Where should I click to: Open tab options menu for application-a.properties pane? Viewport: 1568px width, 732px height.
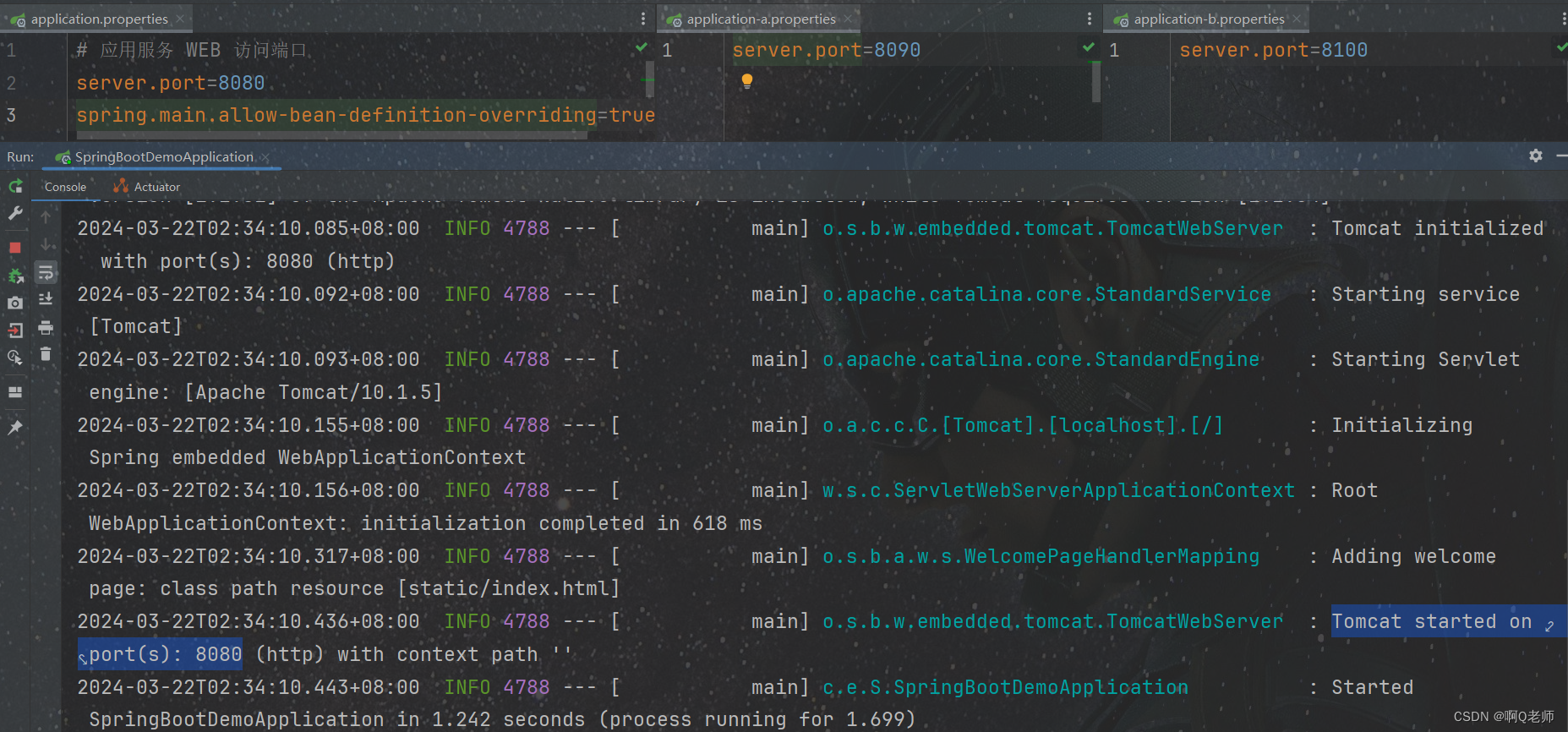pos(1090,19)
